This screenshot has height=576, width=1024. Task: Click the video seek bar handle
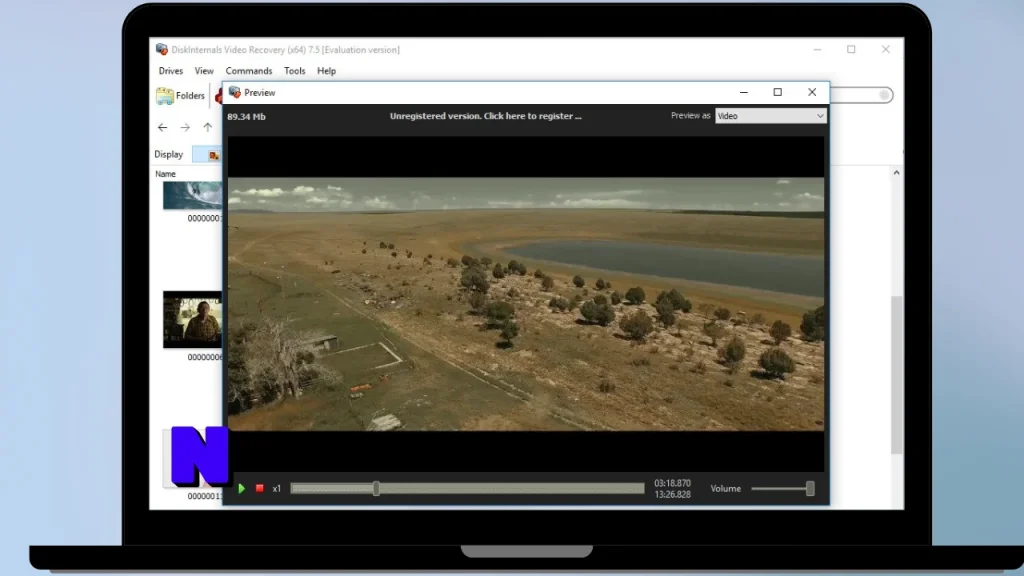pos(376,488)
